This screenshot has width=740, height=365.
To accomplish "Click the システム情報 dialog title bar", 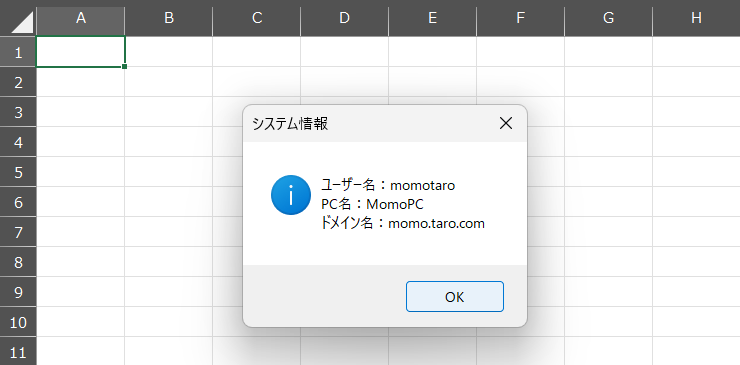I will [x=368, y=124].
